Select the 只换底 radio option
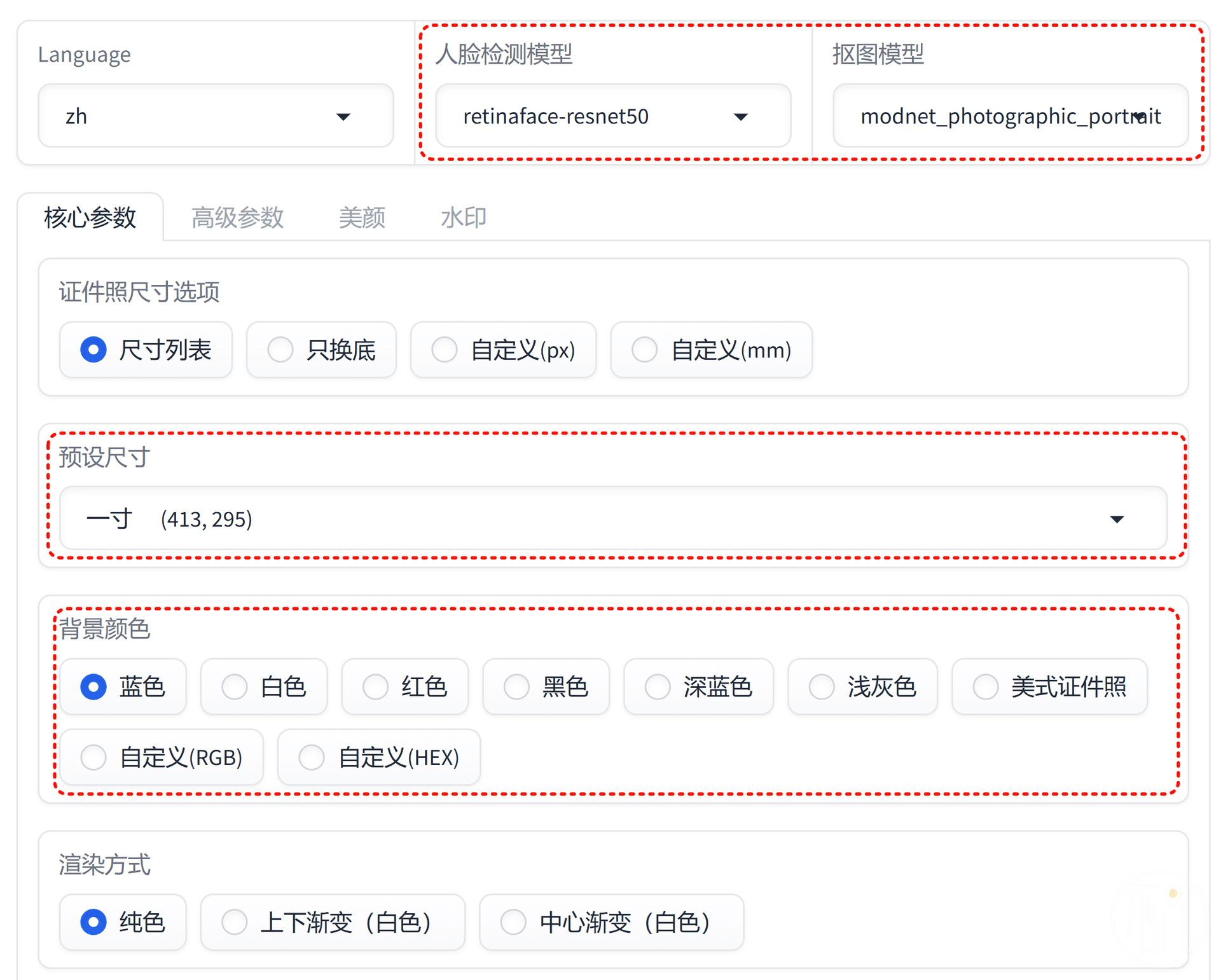The width and height of the screenshot is (1221, 980). tap(321, 350)
